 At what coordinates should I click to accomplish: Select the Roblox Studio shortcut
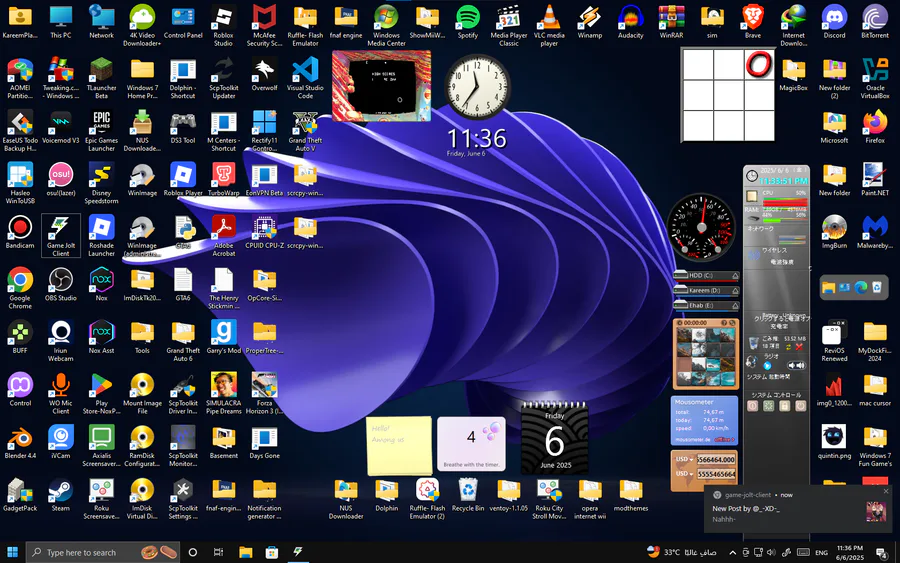[223, 25]
